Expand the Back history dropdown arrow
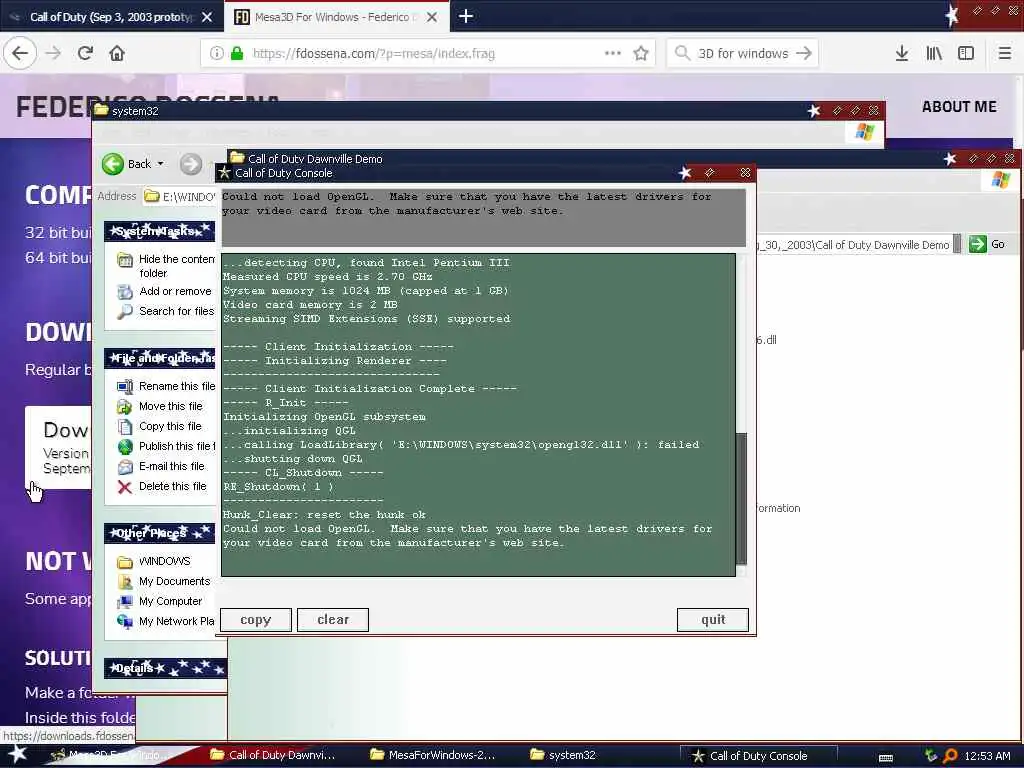The height and width of the screenshot is (768, 1024). (161, 164)
